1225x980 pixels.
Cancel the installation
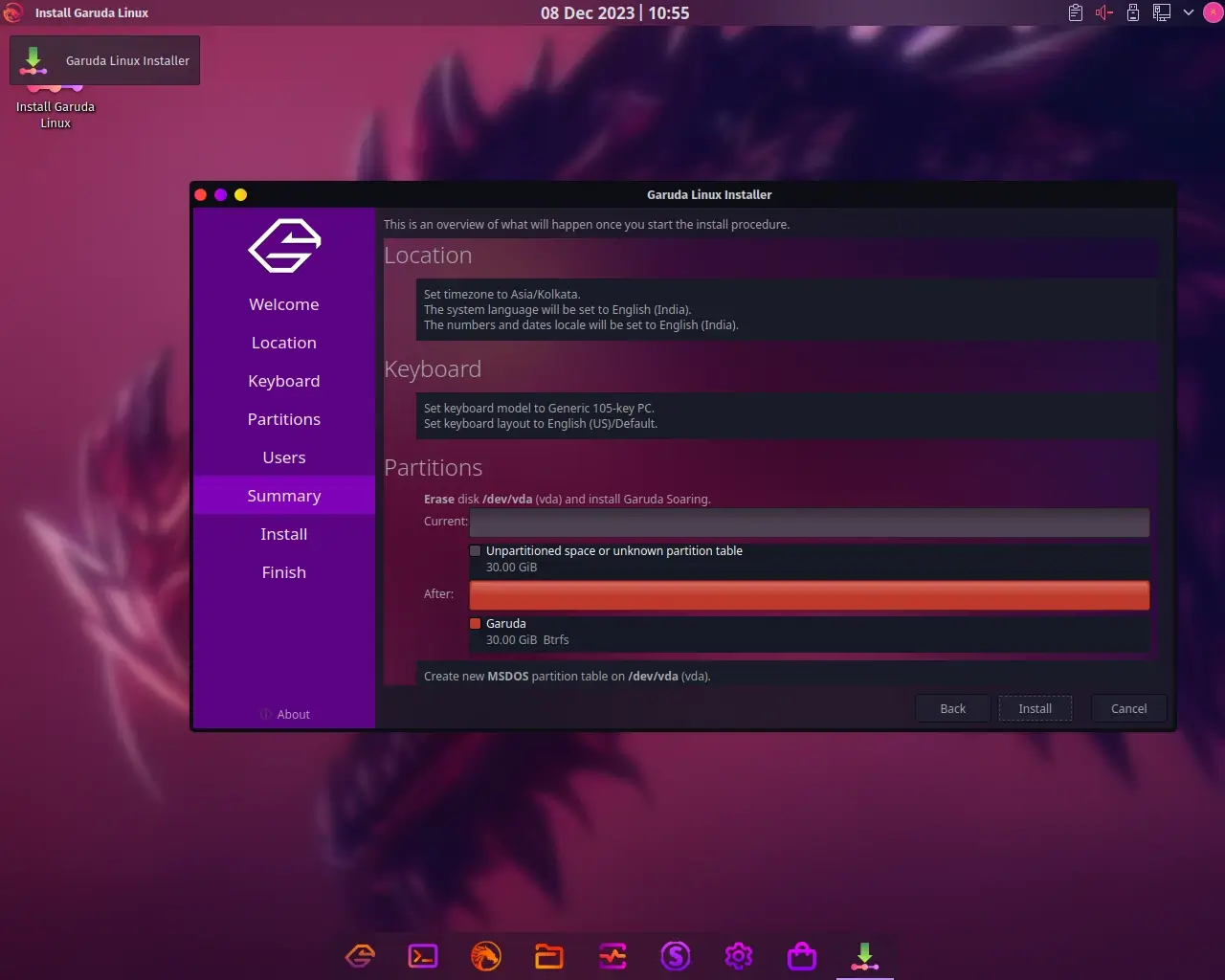point(1128,708)
